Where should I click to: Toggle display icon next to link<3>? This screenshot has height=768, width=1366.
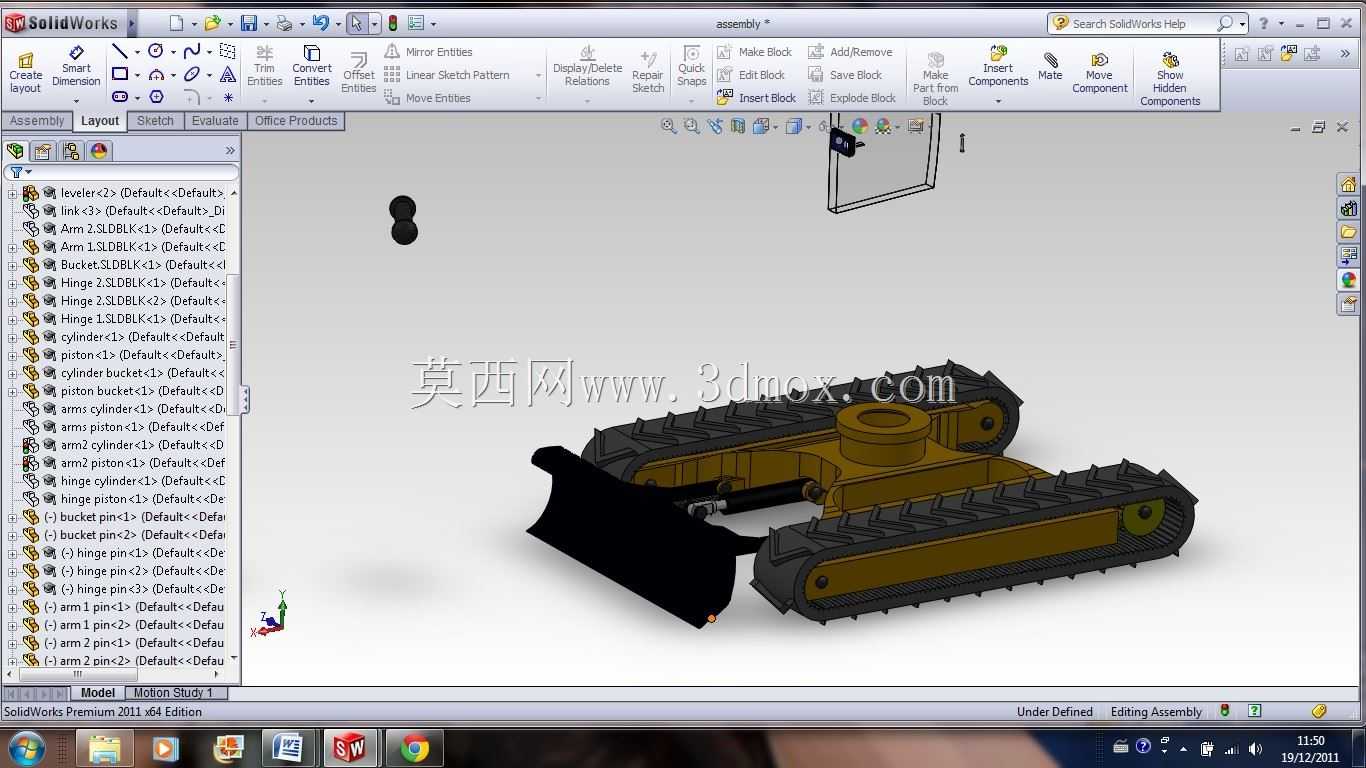click(x=49, y=211)
